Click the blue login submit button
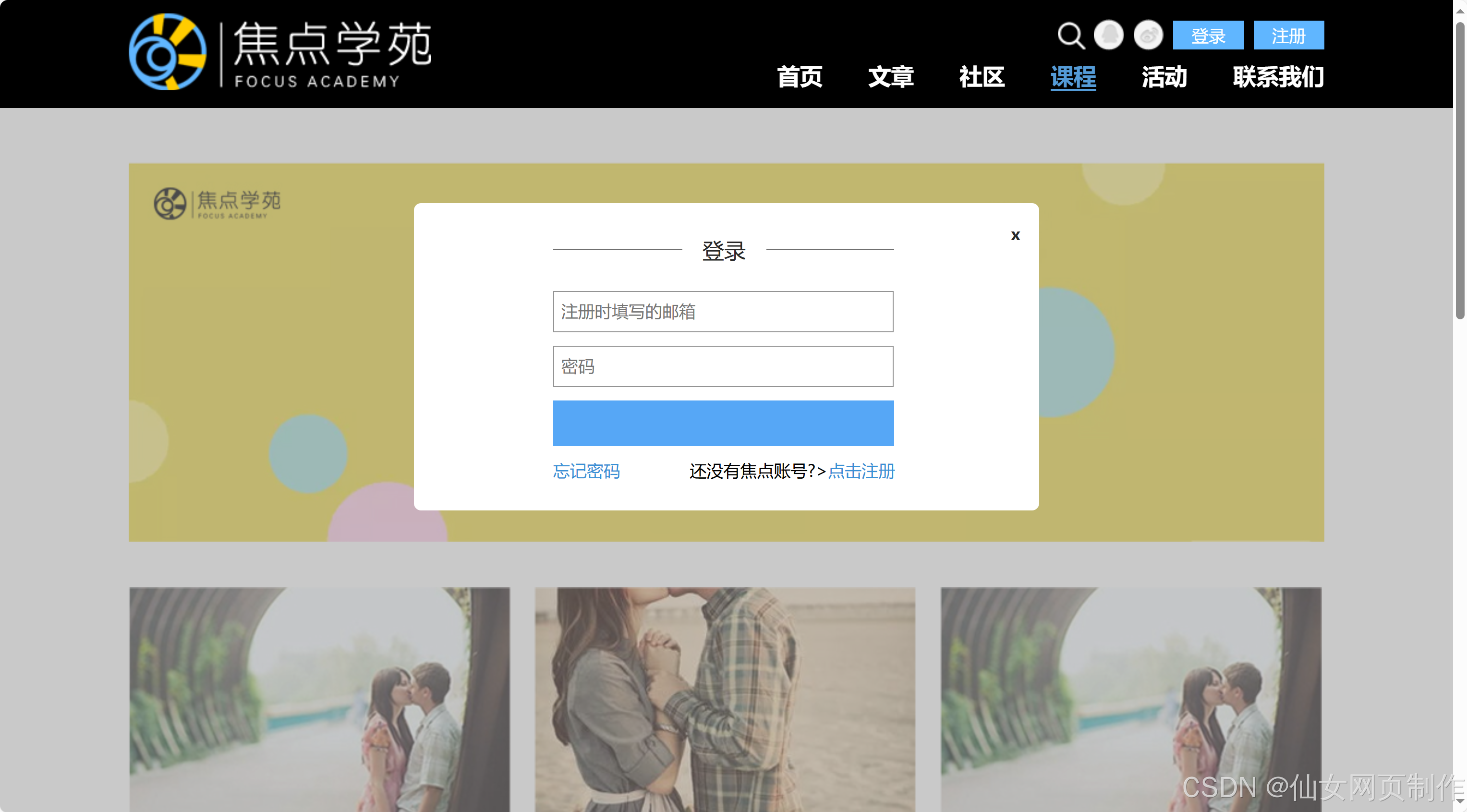This screenshot has width=1467, height=812. tap(723, 423)
